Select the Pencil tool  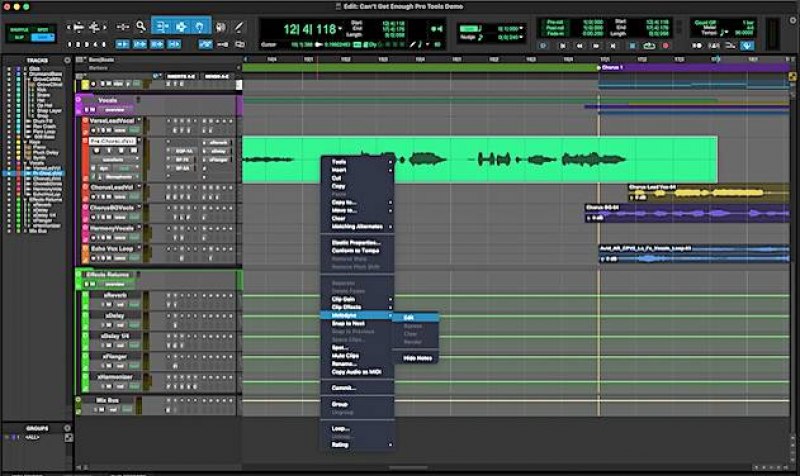pyautogui.click(x=238, y=27)
